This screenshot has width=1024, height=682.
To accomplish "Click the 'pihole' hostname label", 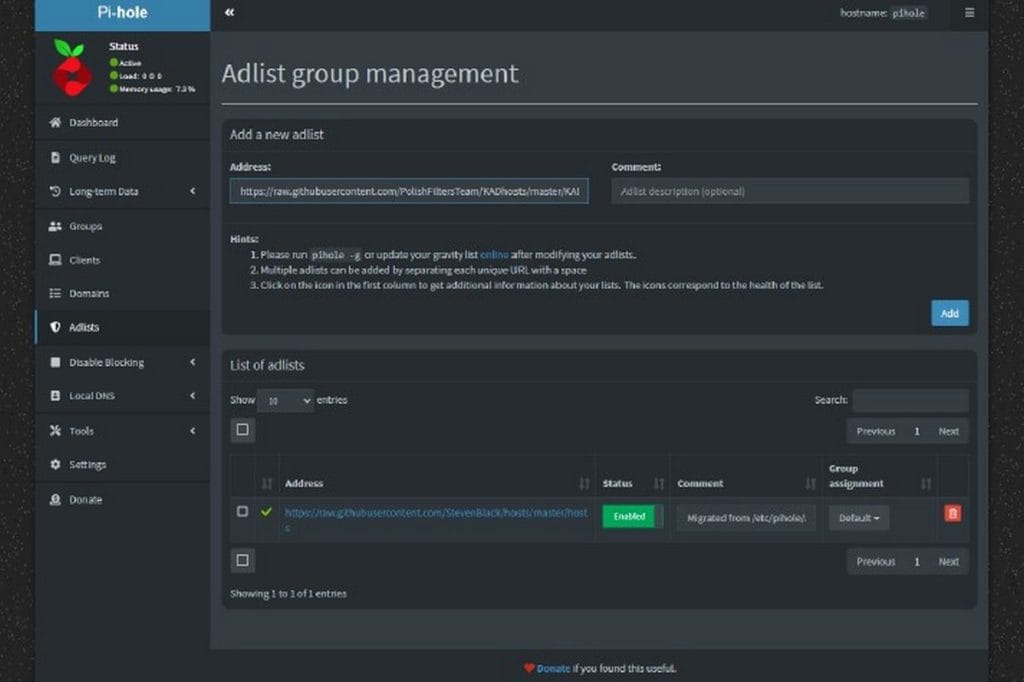I will point(908,13).
